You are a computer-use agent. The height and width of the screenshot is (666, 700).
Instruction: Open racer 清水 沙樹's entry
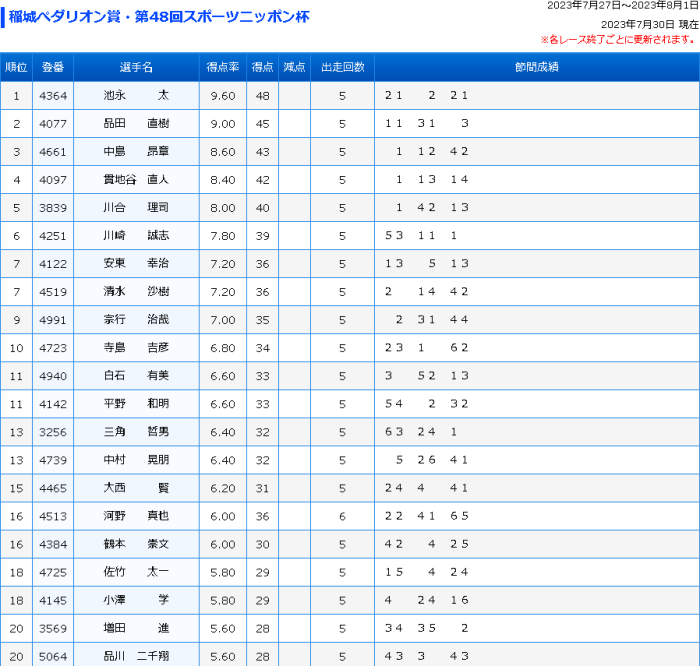[136, 292]
